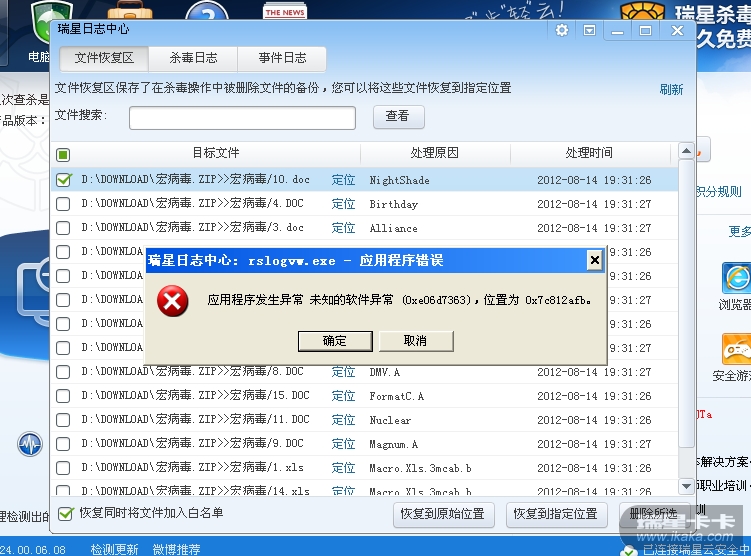751x556 pixels.
Task: Click 删除所选 button
Action: point(654,514)
